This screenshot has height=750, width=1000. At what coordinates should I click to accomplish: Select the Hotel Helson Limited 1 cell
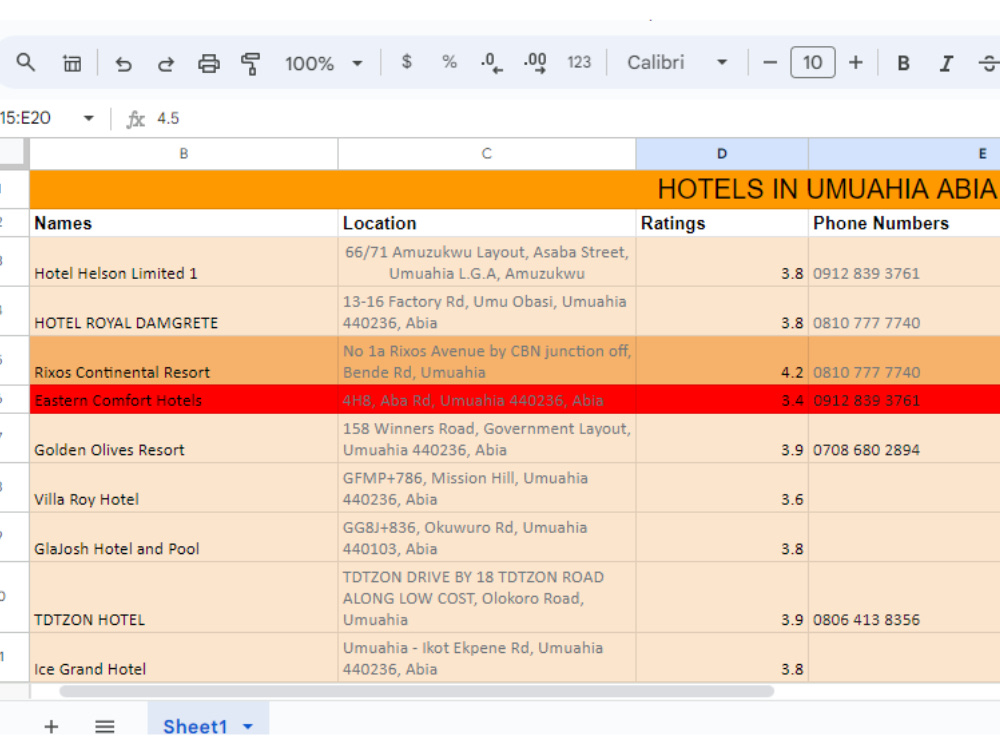[184, 262]
